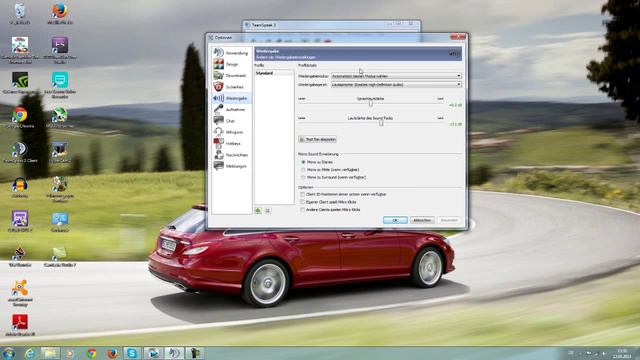The image size is (640, 360).
Task: Click the Abbrechen button
Action: click(422, 220)
